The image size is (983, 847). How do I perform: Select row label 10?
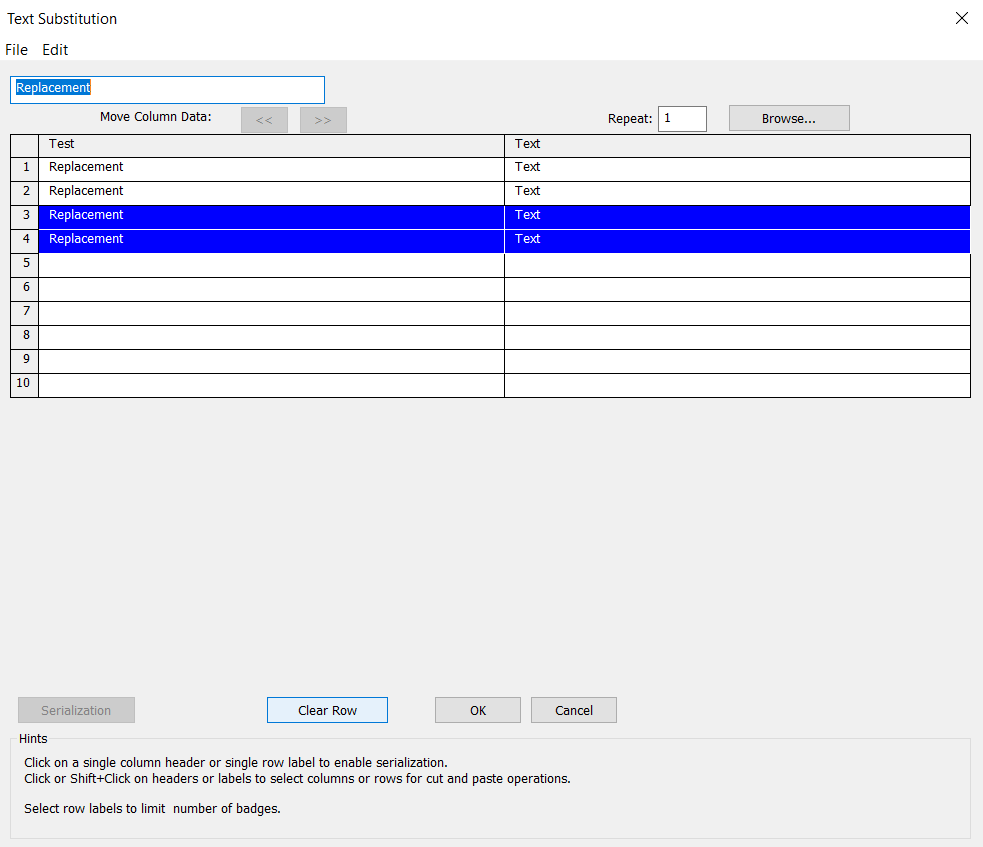25,384
